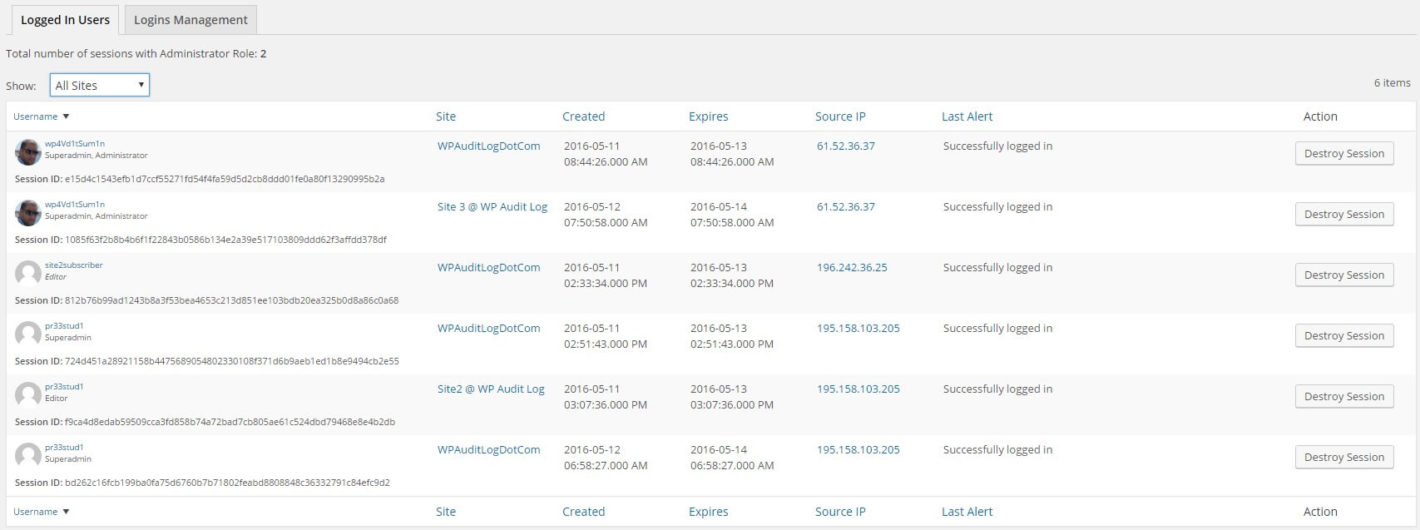Click wp4Vd1tSum1n avatar in WPAuditLogDotCom row

(x=28, y=152)
